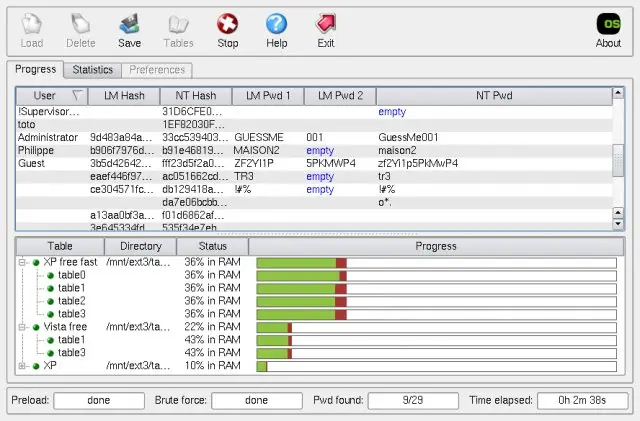The image size is (640, 421).
Task: Select the Philippe user row
Action: click(x=314, y=151)
